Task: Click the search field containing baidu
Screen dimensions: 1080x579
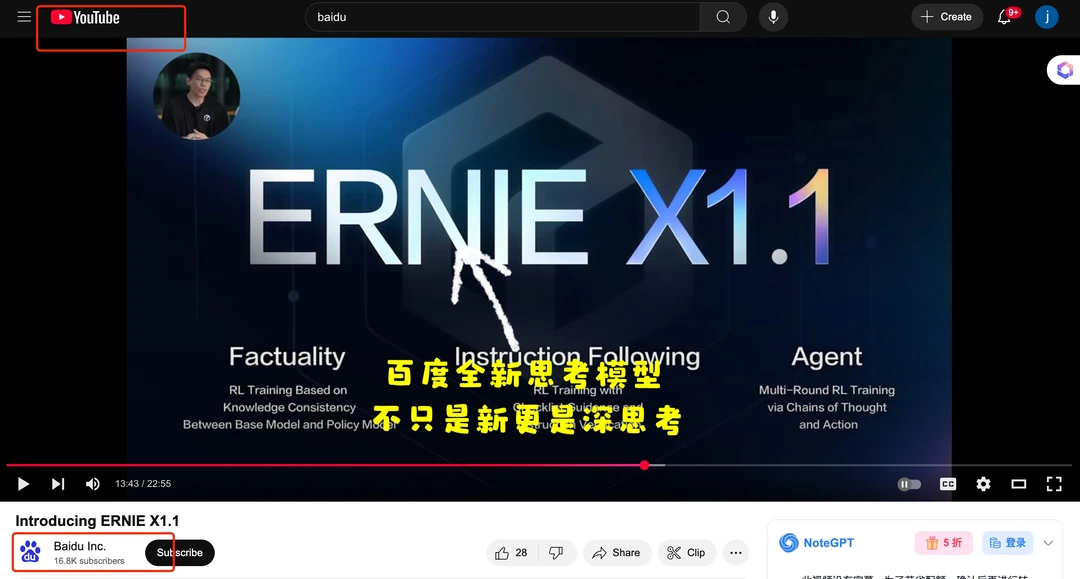Action: 503,17
